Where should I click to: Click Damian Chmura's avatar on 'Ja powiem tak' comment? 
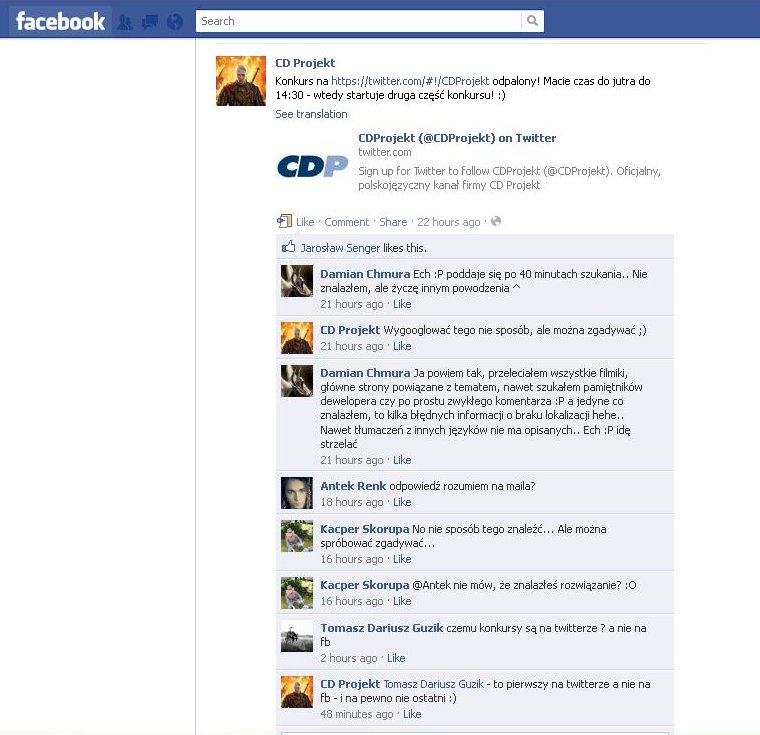coord(297,381)
